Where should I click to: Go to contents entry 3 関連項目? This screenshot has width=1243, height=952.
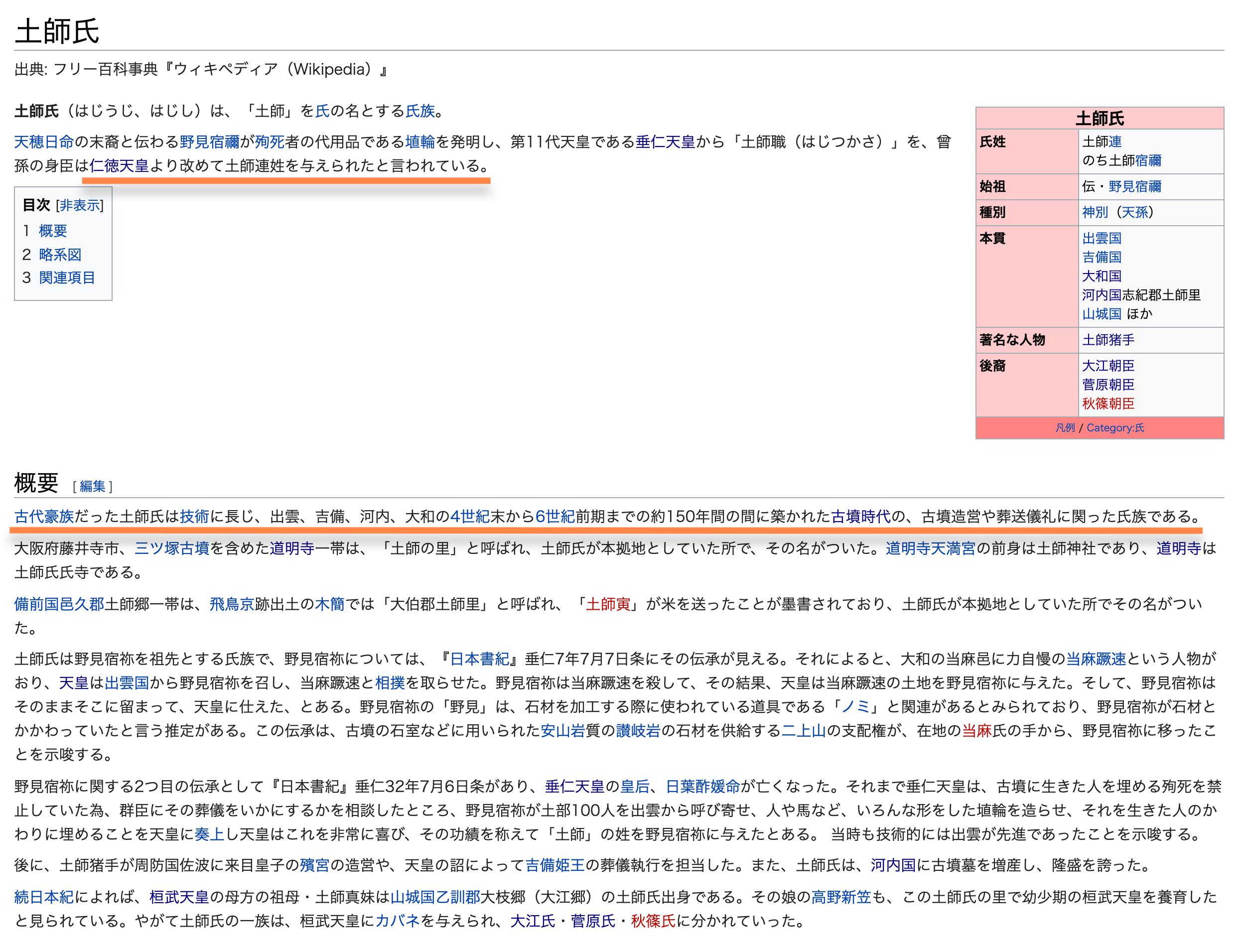pos(67,277)
